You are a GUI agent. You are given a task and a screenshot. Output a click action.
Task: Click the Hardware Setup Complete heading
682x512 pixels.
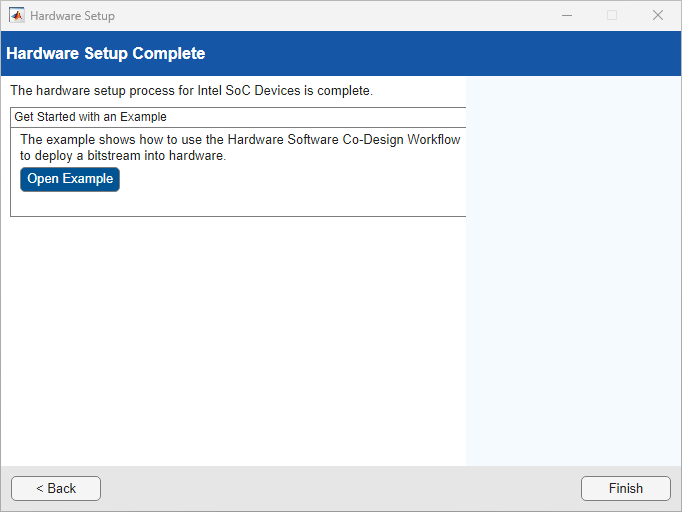(105, 54)
